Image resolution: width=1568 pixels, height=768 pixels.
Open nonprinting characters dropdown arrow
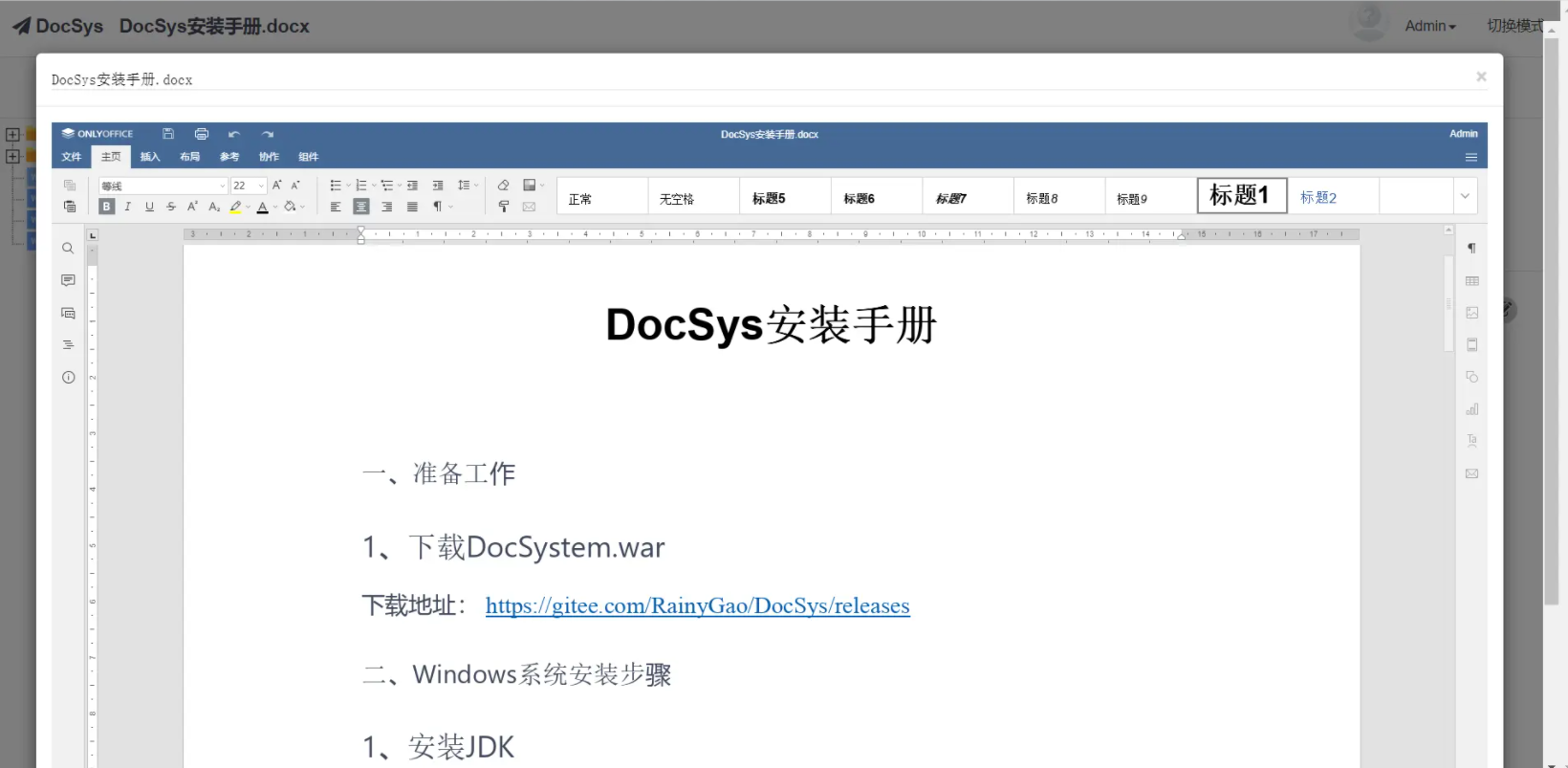[450, 207]
